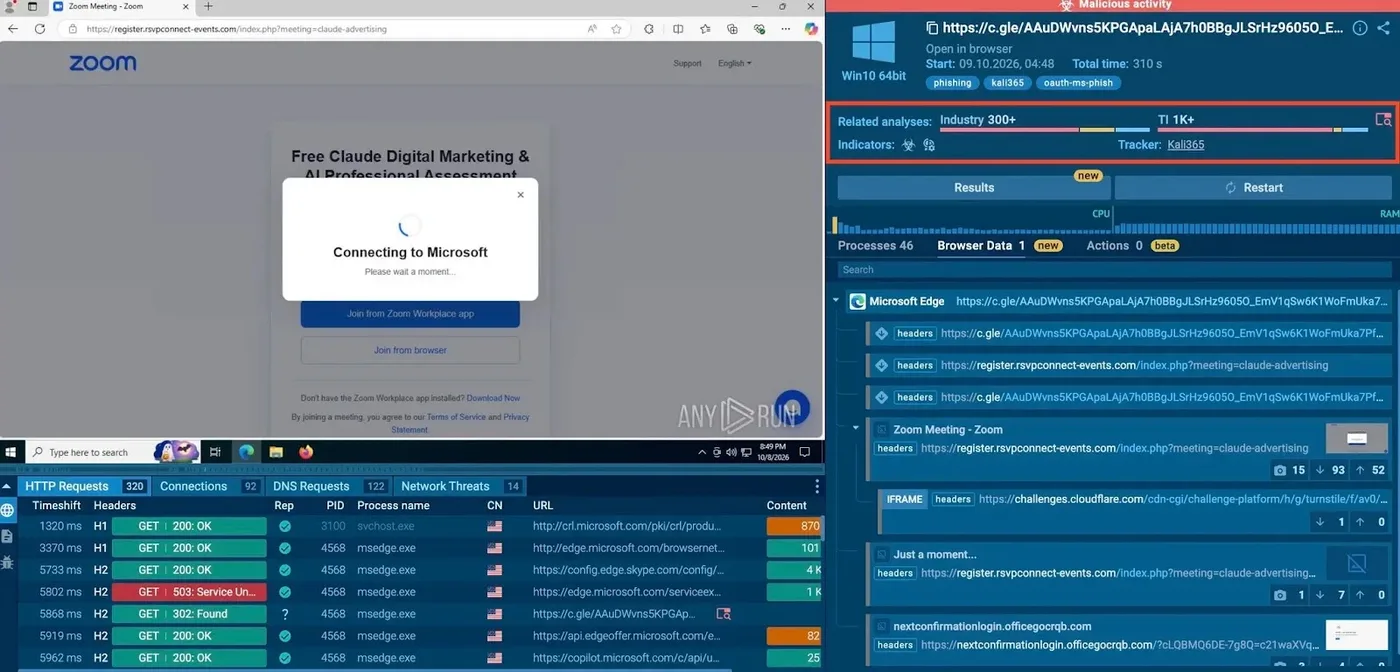Click the share icon in the ANY.RUN header

point(1384,28)
